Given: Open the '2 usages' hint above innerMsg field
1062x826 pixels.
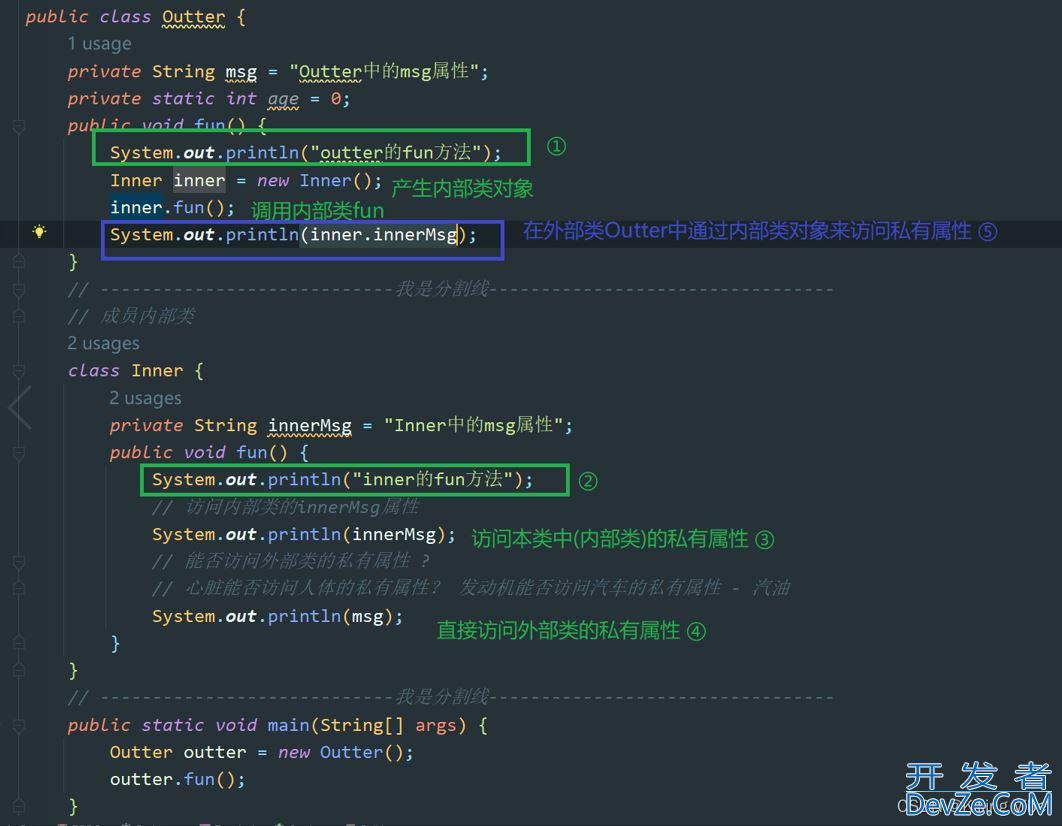Looking at the screenshot, I should tap(146, 398).
